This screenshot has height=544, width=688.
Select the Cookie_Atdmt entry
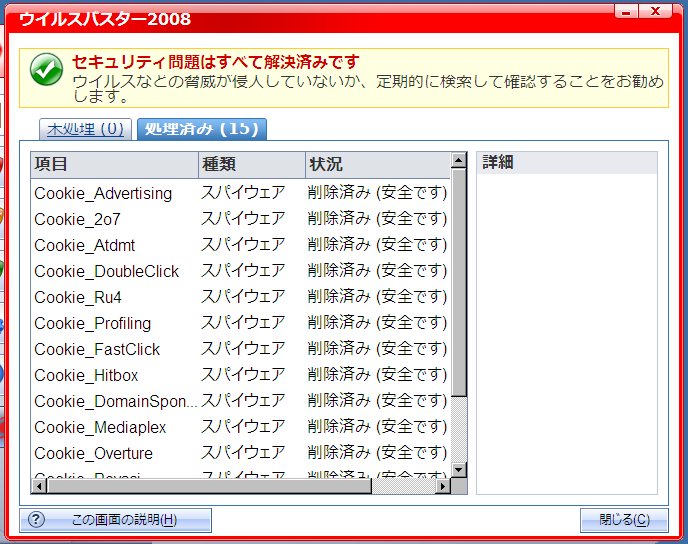point(240,245)
